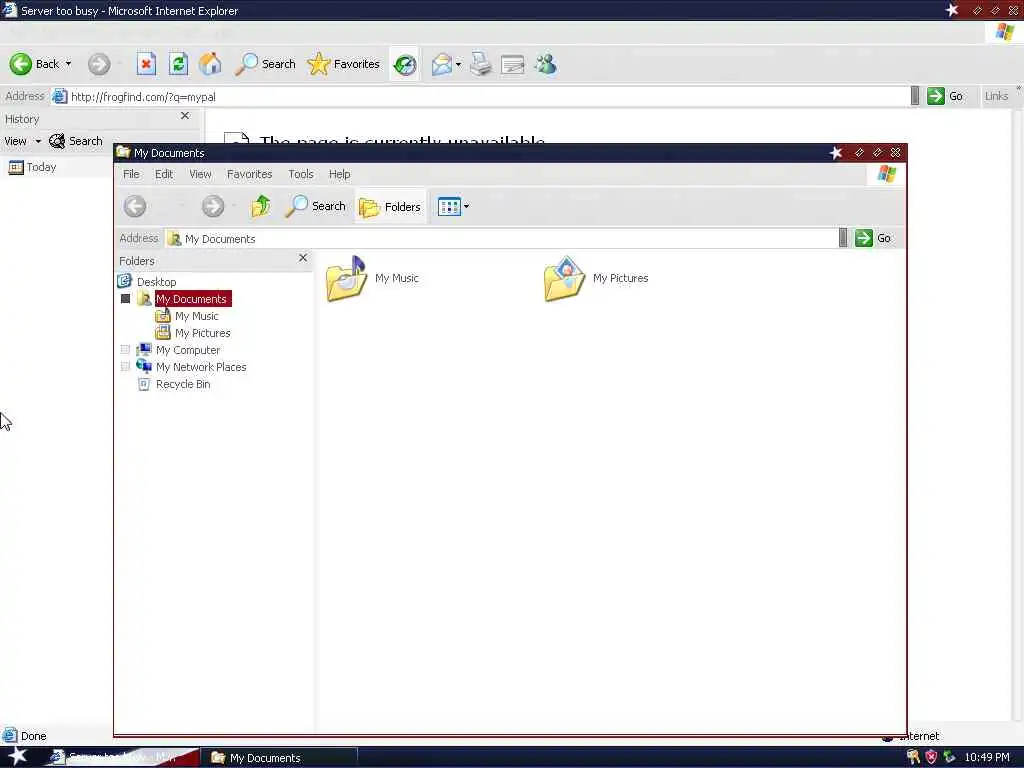
Task: Click Search in the My Documents toolbar
Action: point(315,206)
